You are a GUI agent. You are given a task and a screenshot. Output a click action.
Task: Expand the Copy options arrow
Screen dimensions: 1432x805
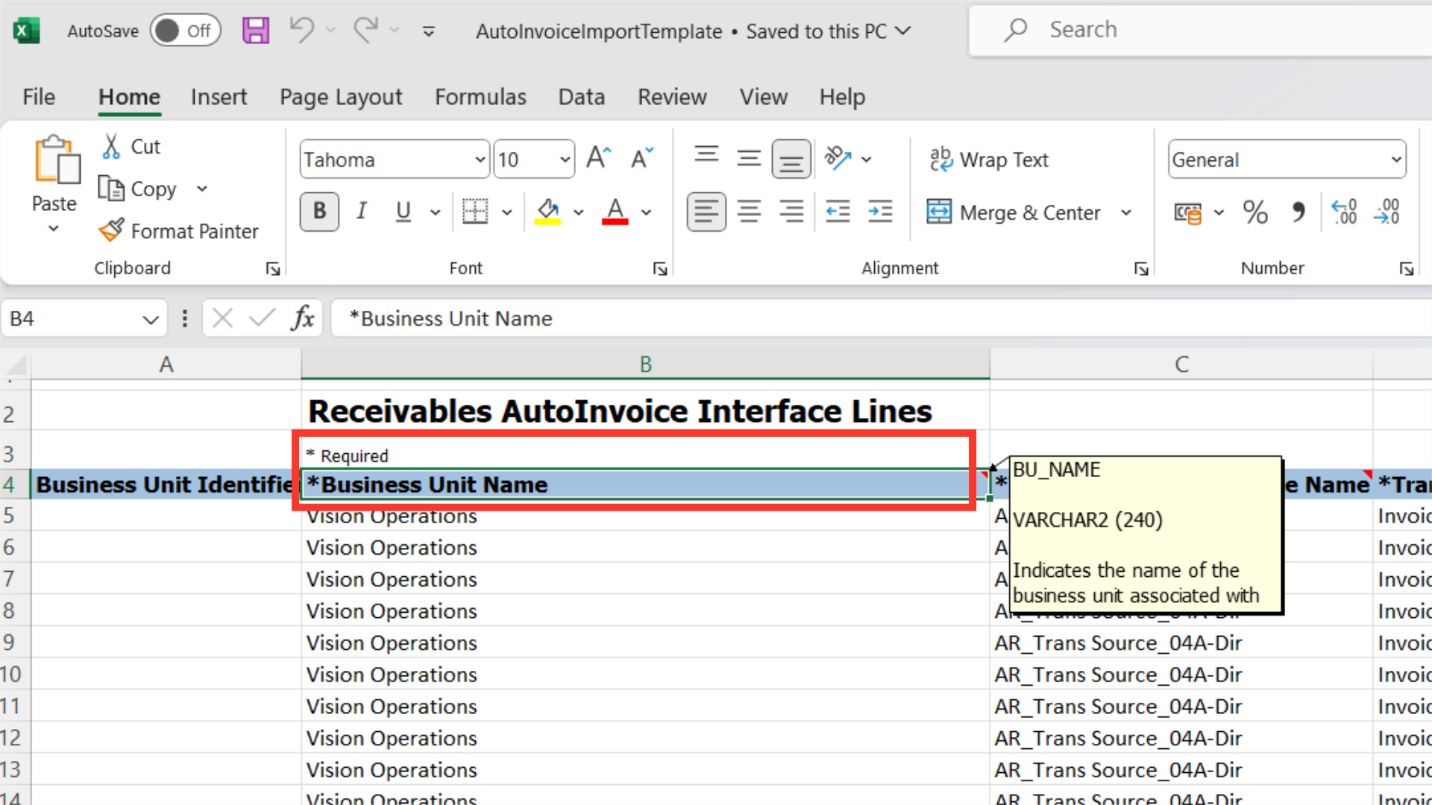[x=202, y=189]
